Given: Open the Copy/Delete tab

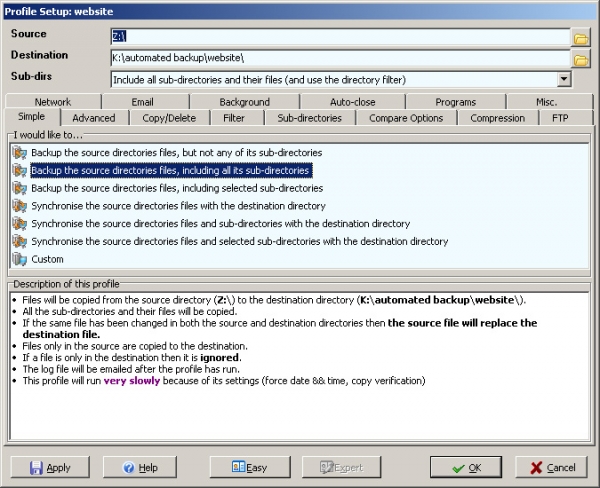Looking at the screenshot, I should coord(168,118).
